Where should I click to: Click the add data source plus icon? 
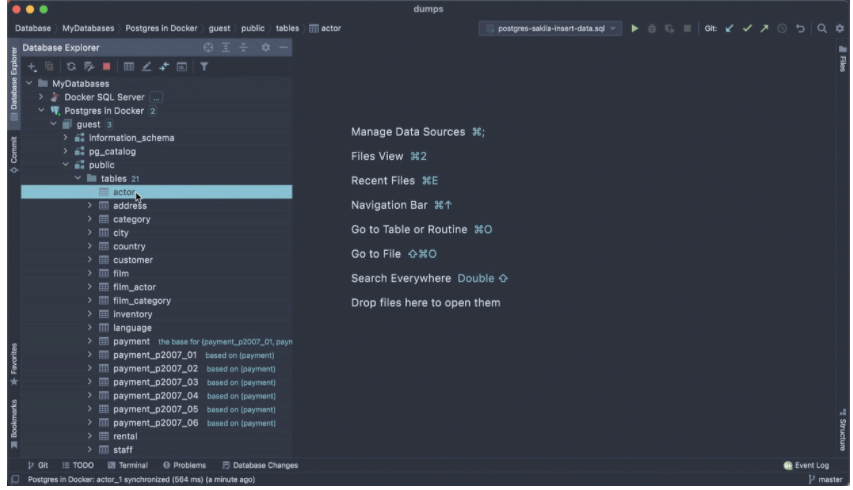point(32,67)
